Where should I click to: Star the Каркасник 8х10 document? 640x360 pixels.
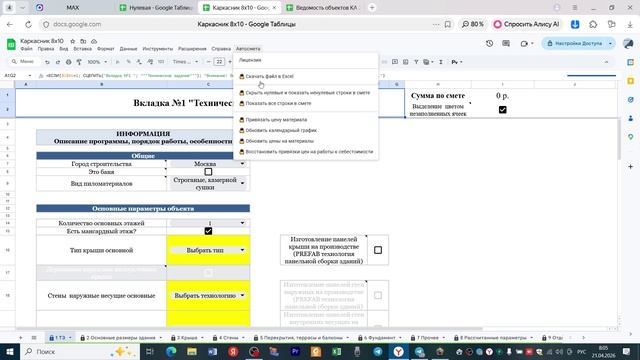pos(73,41)
